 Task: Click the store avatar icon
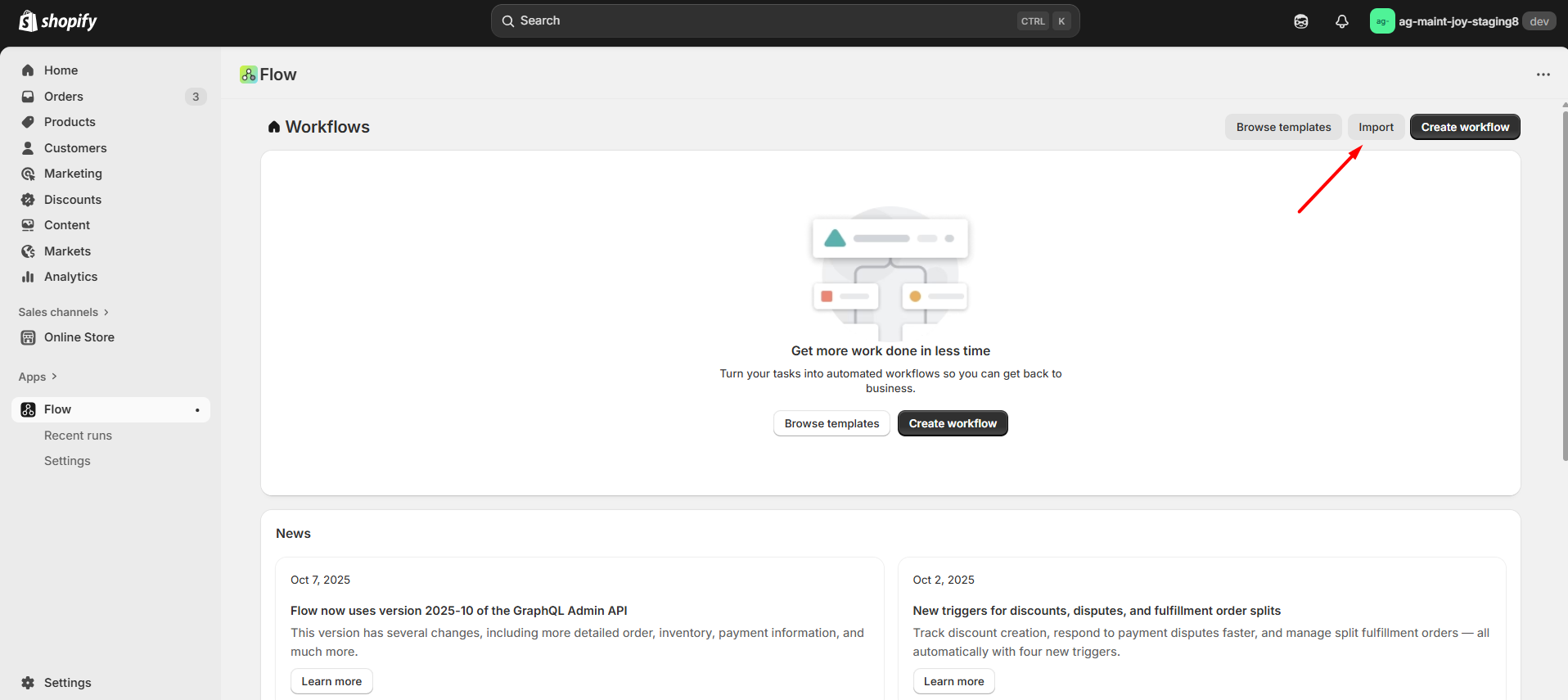click(1381, 21)
